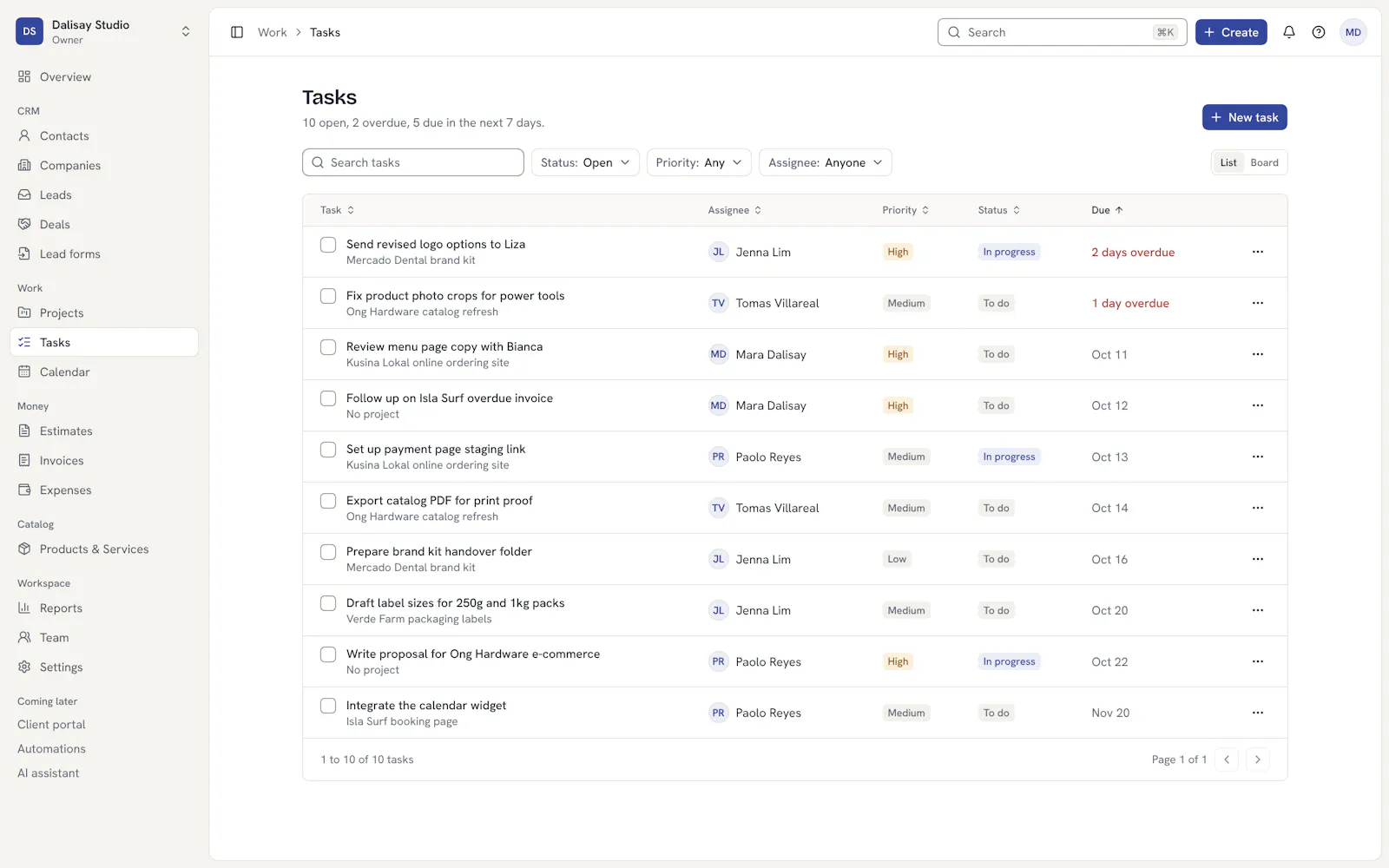Open more actions for Integrate the calendar widget
The width and height of the screenshot is (1389, 868).
(1258, 713)
